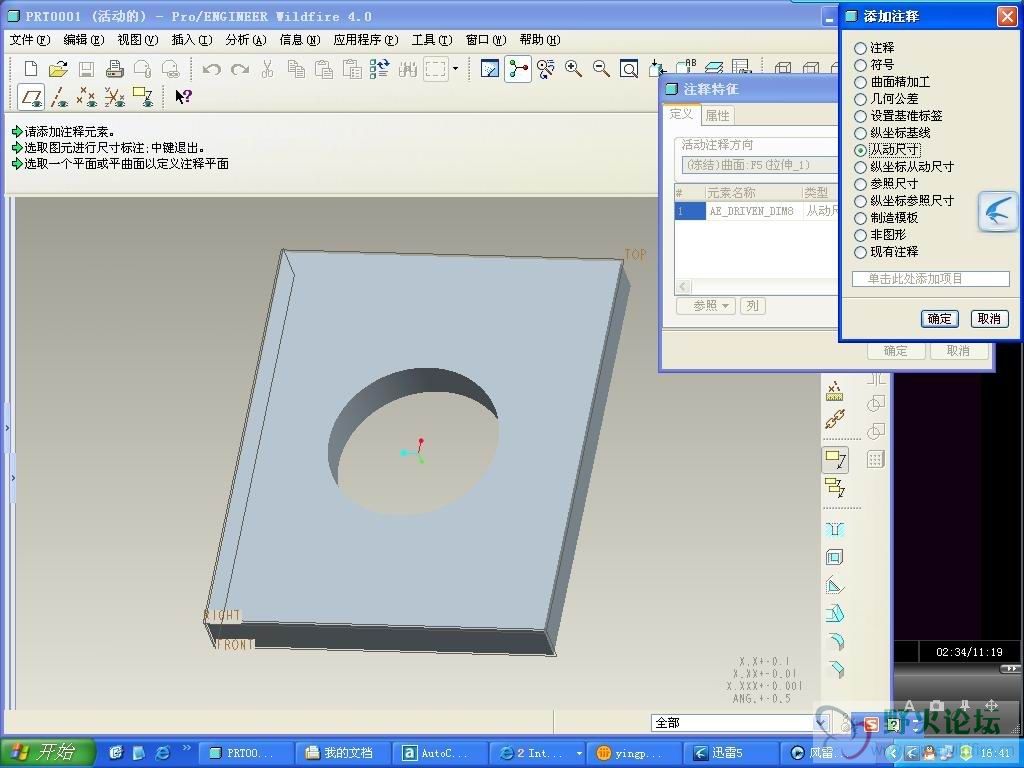Screen dimensions: 1024x768
Task: Toggle datum planes display
Action: point(31,97)
